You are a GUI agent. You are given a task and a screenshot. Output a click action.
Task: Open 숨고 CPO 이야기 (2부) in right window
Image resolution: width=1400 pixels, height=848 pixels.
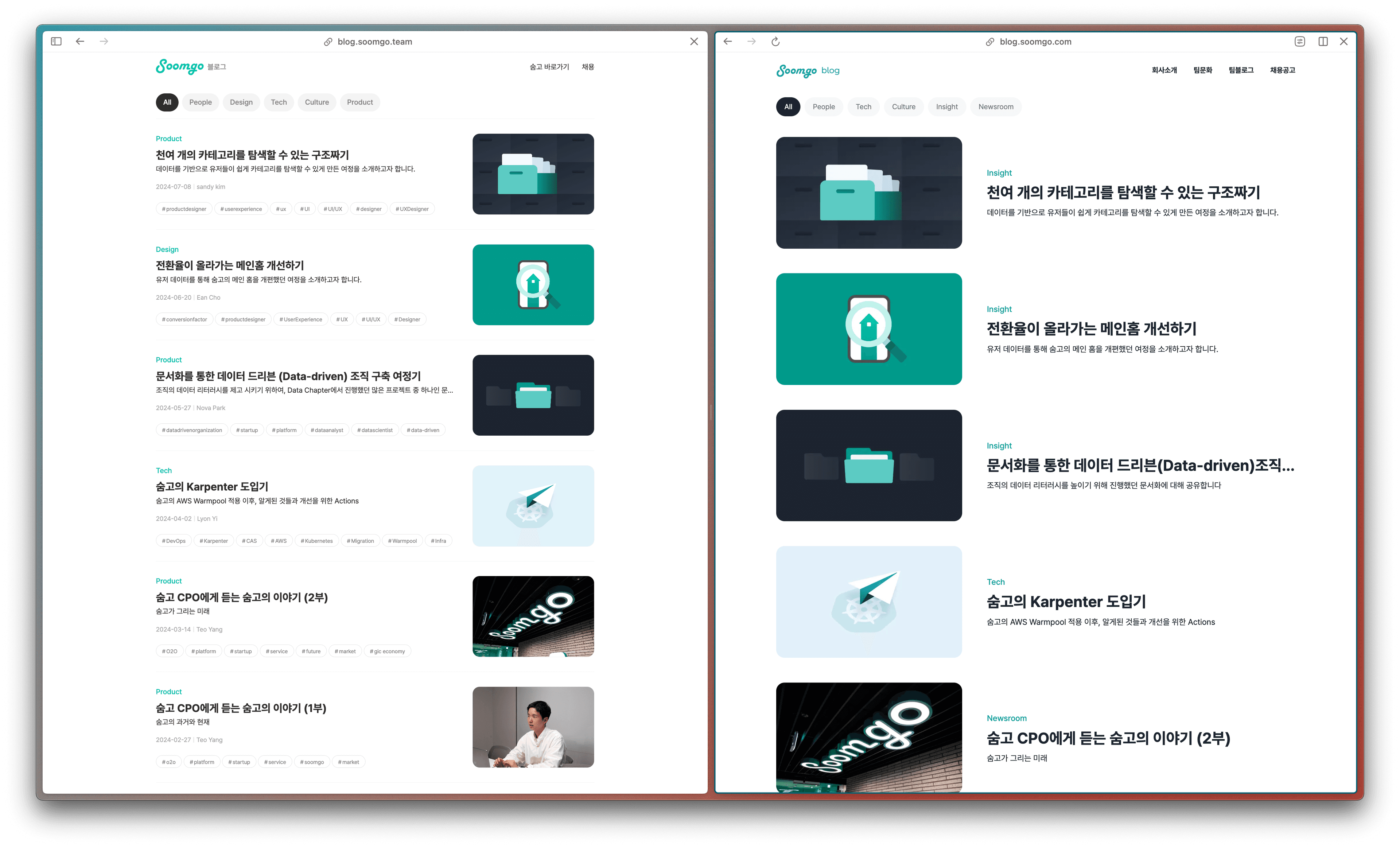coord(1108,738)
